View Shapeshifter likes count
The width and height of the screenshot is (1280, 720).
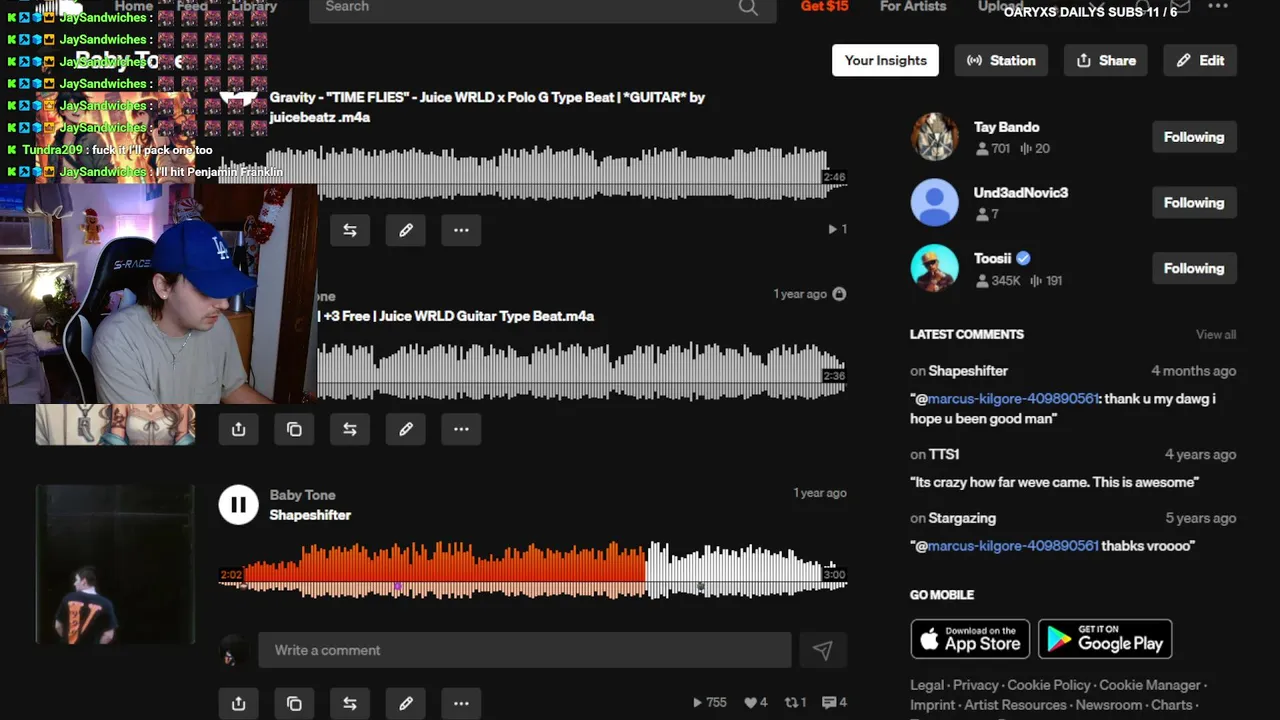(757, 702)
